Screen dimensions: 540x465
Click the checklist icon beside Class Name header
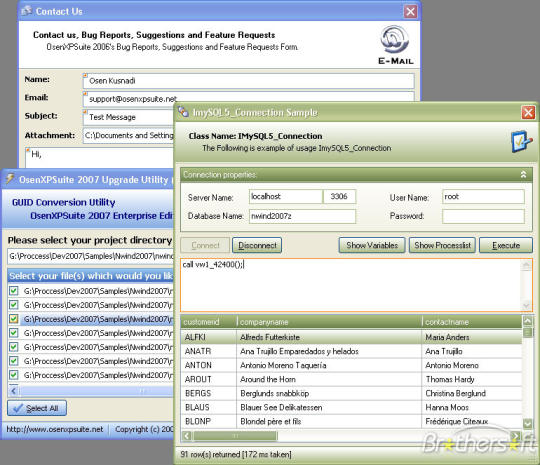tap(522, 141)
